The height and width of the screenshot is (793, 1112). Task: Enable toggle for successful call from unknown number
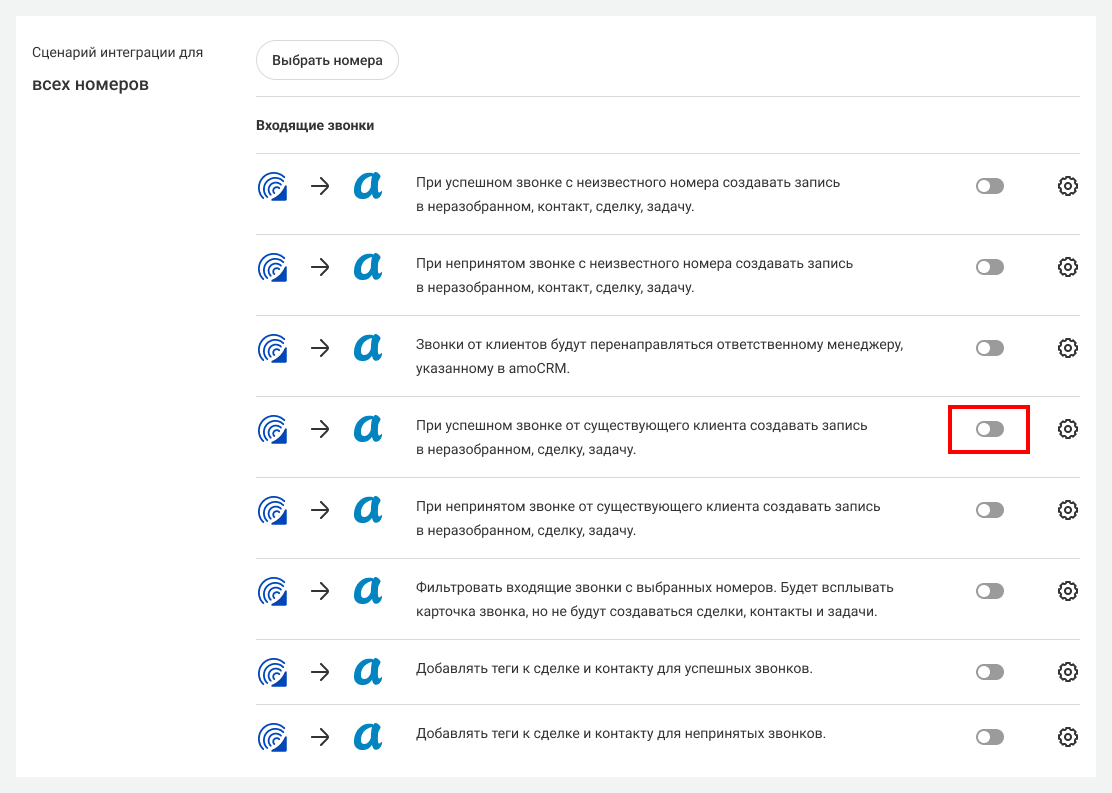(x=989, y=186)
